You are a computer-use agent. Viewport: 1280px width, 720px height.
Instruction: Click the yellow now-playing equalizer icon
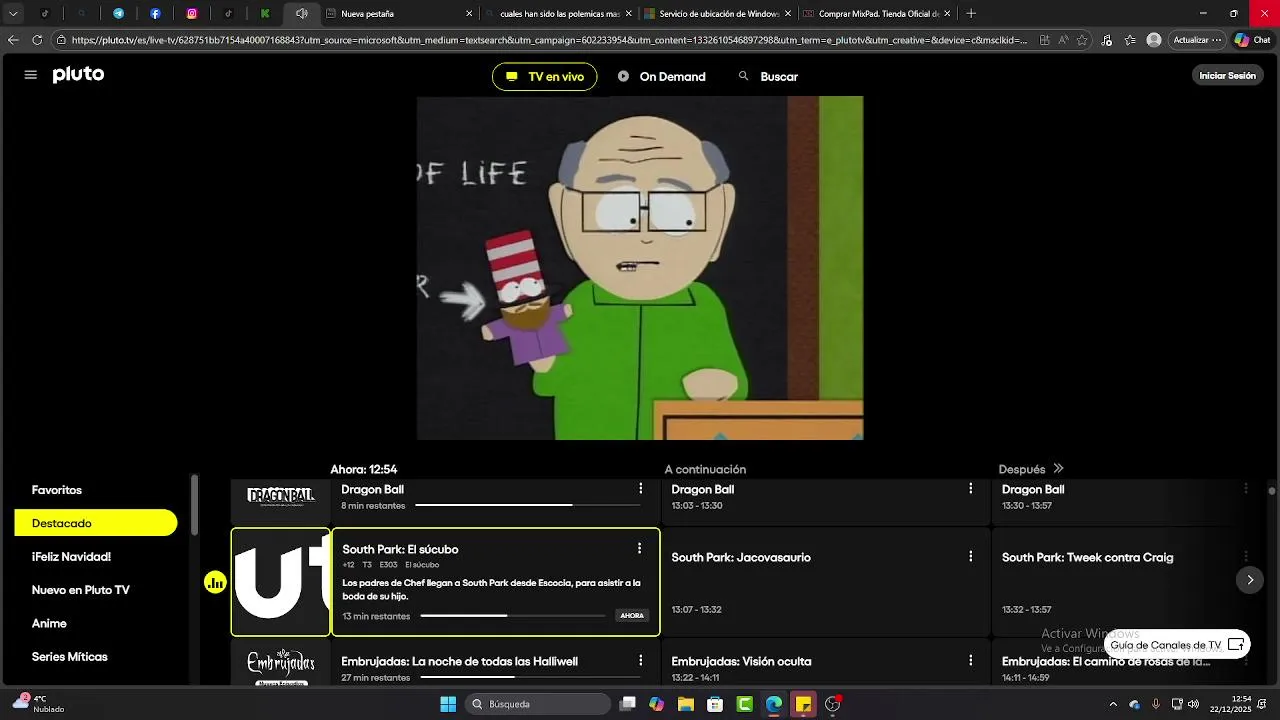215,582
